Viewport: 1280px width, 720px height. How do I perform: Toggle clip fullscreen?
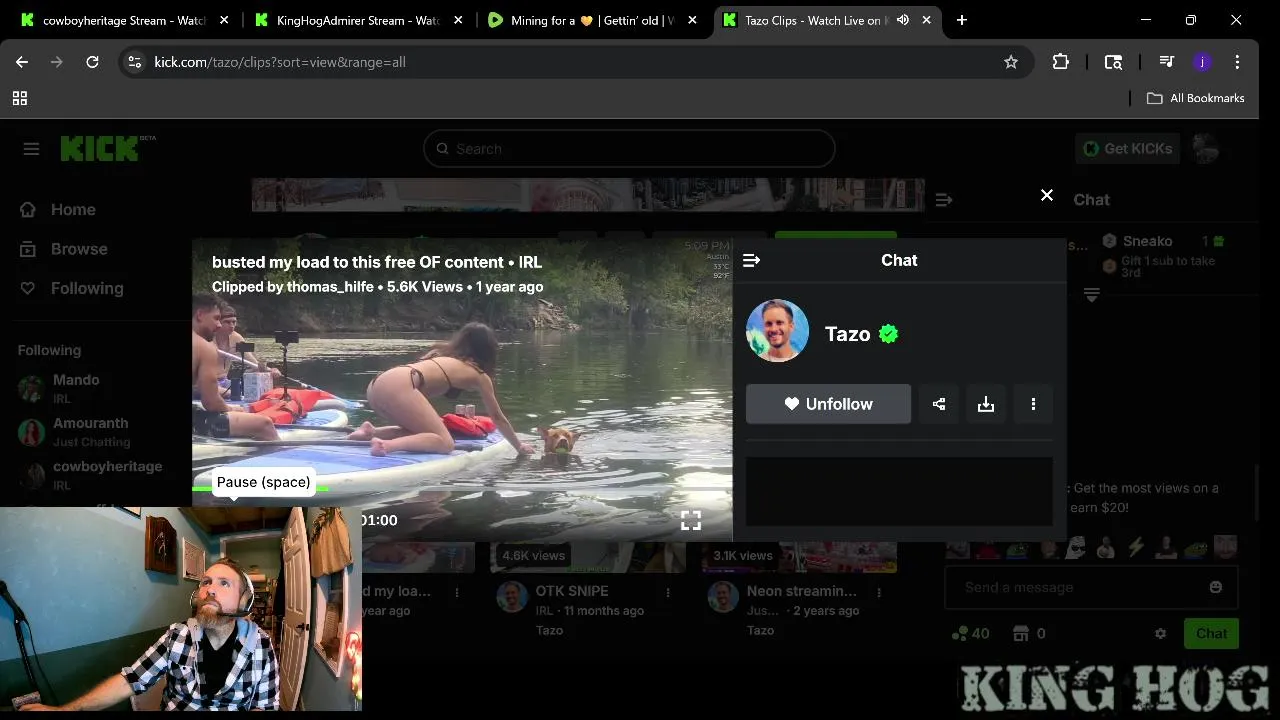[691, 520]
